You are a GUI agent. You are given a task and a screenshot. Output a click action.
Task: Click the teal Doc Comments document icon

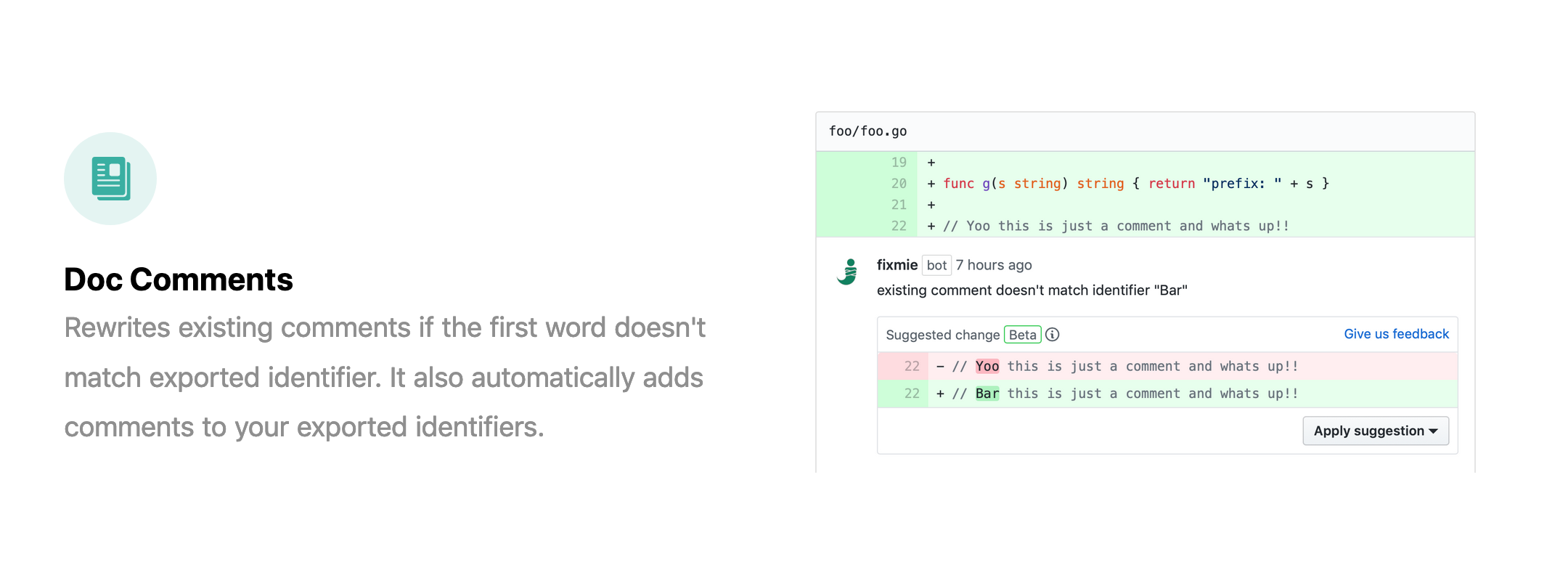[110, 179]
